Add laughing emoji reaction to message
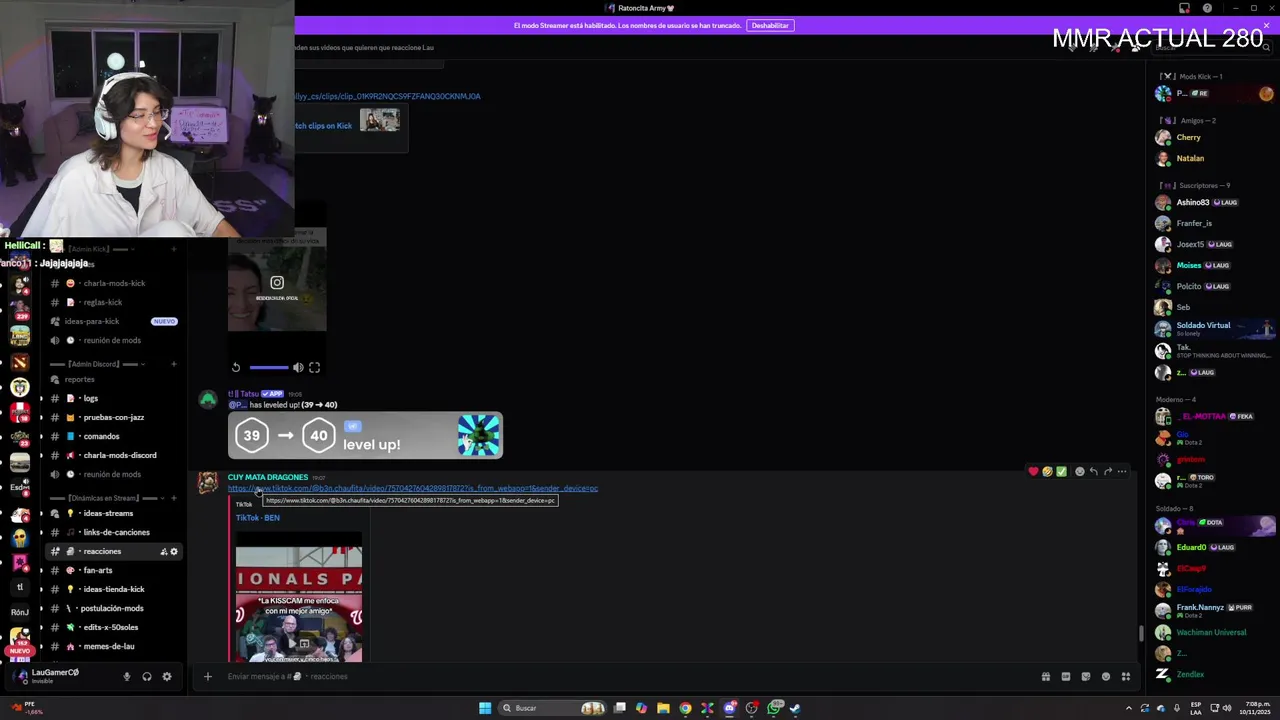The width and height of the screenshot is (1280, 720). (x=1047, y=472)
